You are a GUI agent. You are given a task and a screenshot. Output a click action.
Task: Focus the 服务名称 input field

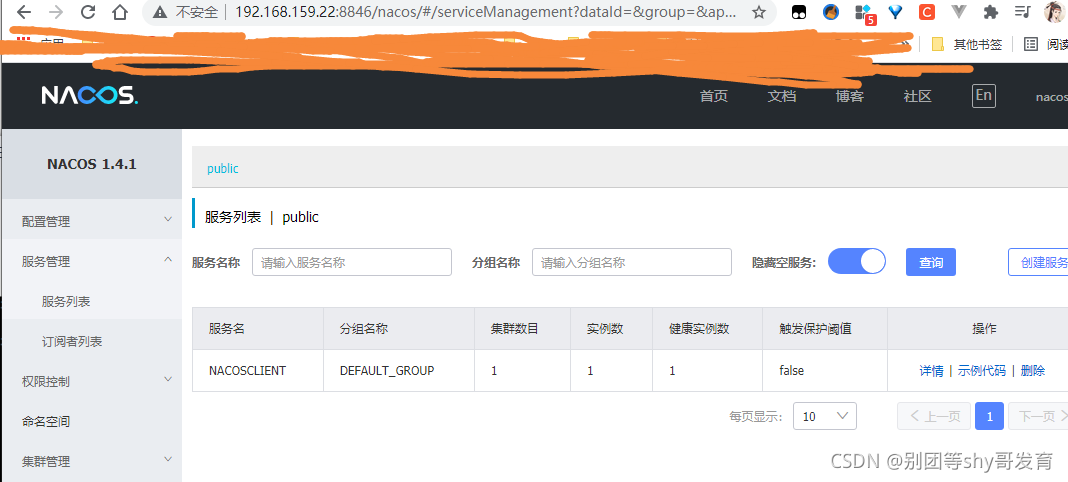351,262
